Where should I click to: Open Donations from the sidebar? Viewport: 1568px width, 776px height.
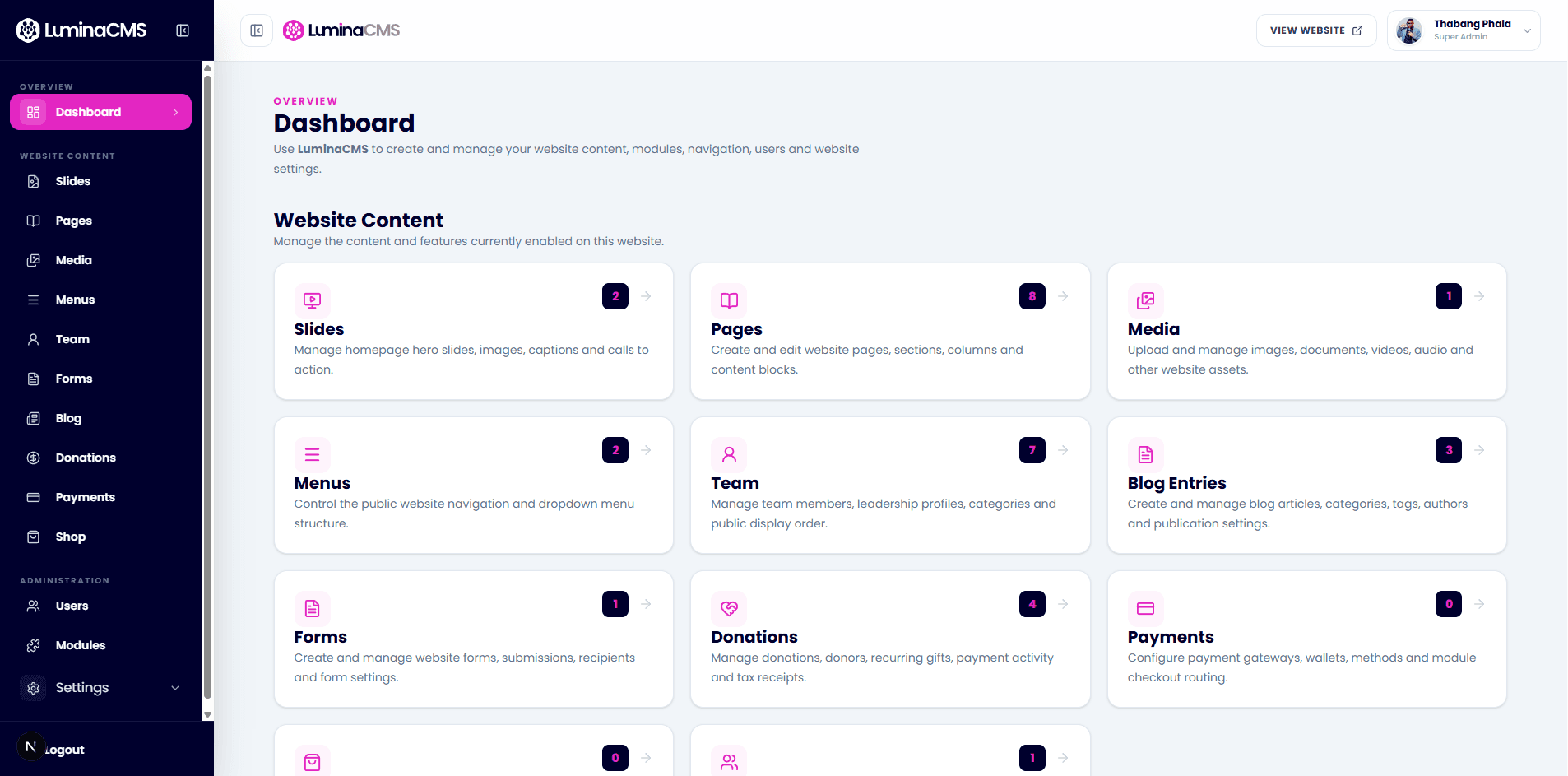pyautogui.click(x=100, y=458)
